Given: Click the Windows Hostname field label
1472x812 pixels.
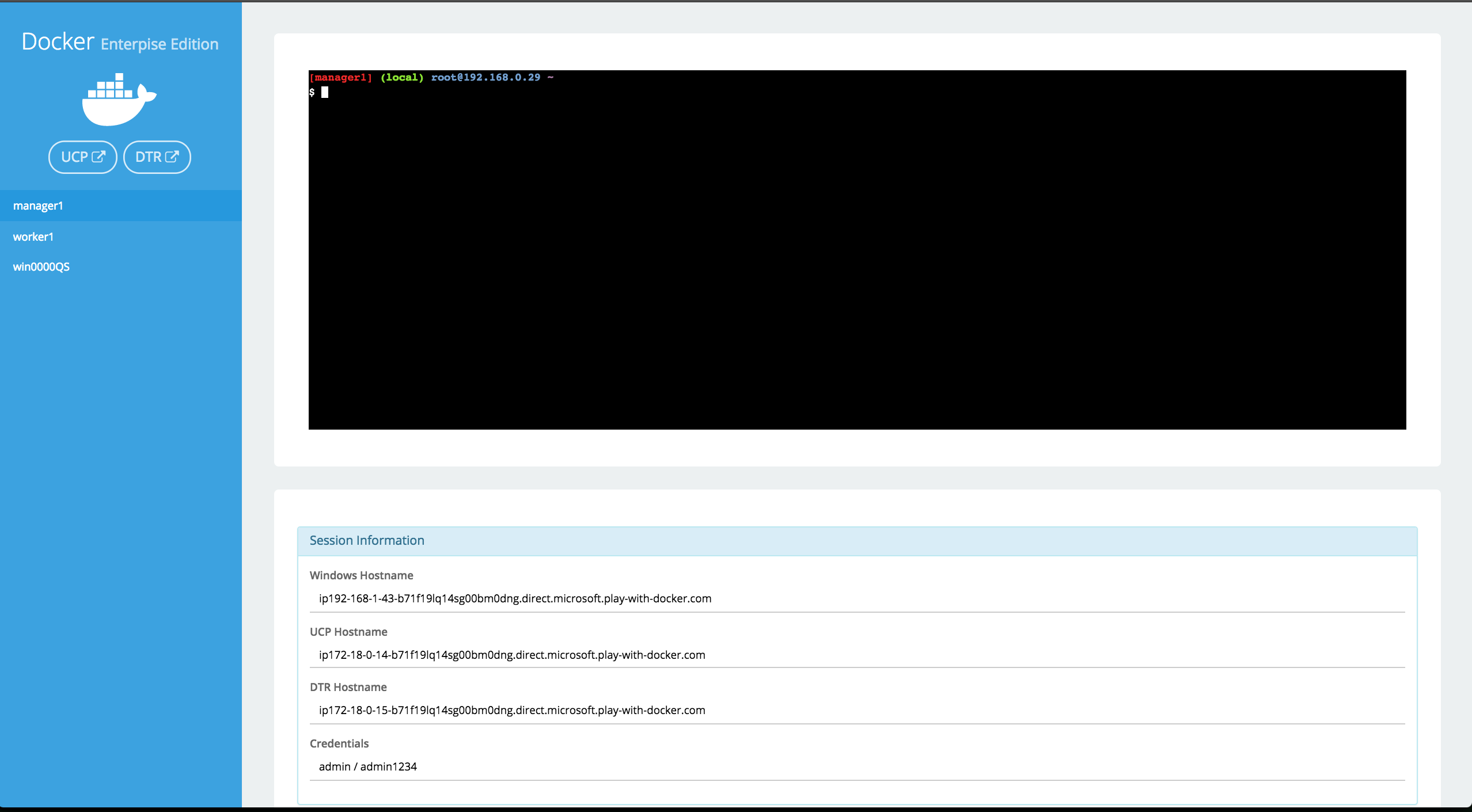Looking at the screenshot, I should coord(361,575).
